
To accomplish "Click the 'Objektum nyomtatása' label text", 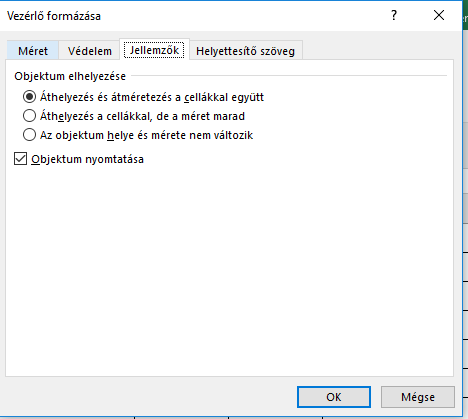I will [88, 159].
